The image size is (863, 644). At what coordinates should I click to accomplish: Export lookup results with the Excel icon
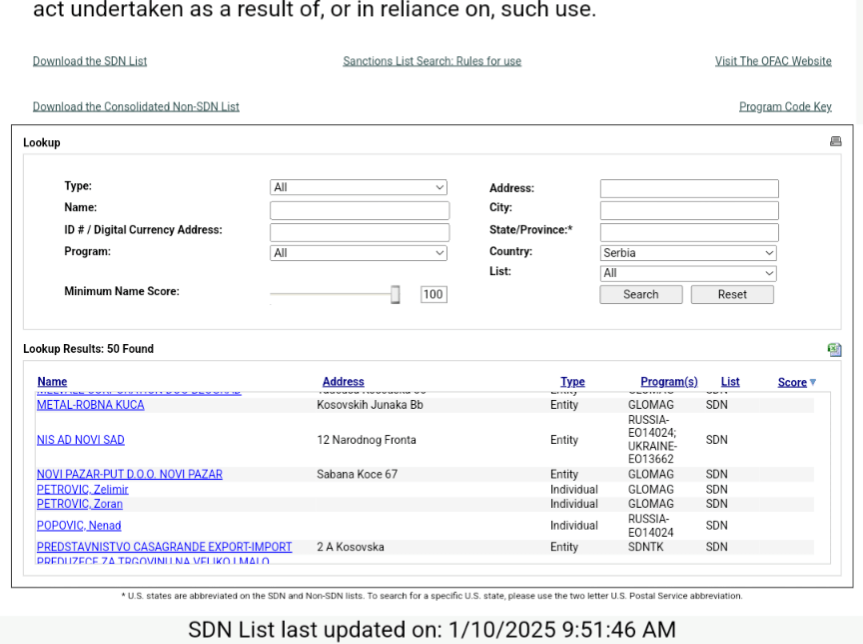click(834, 349)
